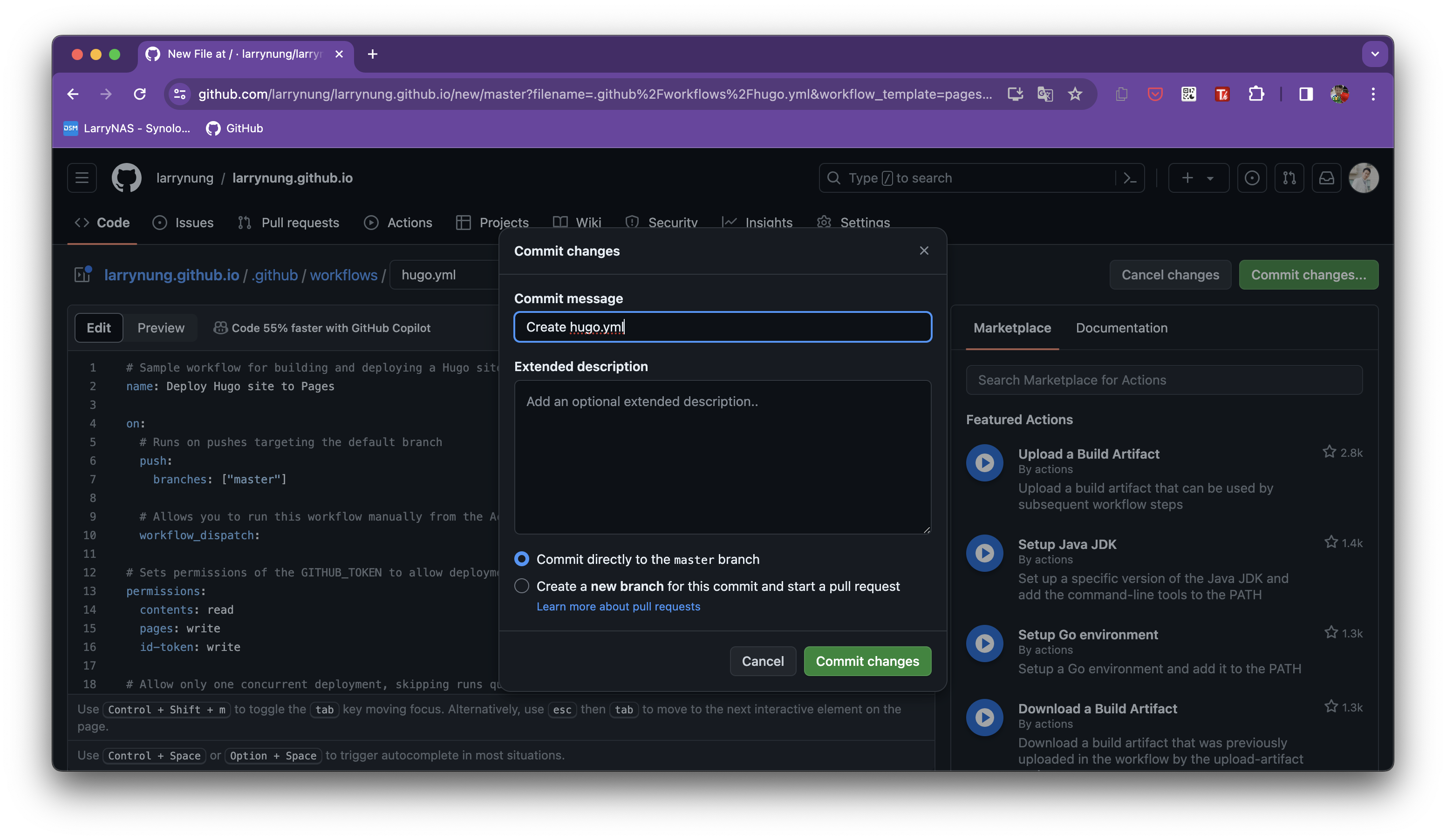Screen dimensions: 1446x840
Task: Open the command palette icon in search
Action: [x=1130, y=178]
